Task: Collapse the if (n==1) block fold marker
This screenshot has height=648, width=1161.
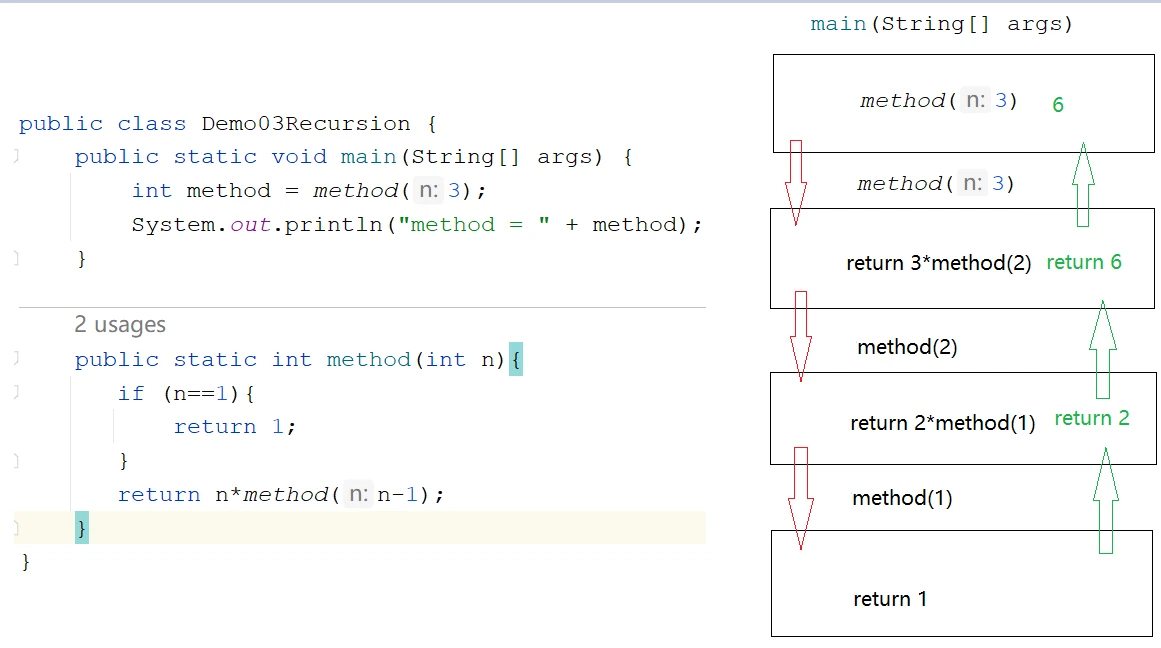Action: 16,393
